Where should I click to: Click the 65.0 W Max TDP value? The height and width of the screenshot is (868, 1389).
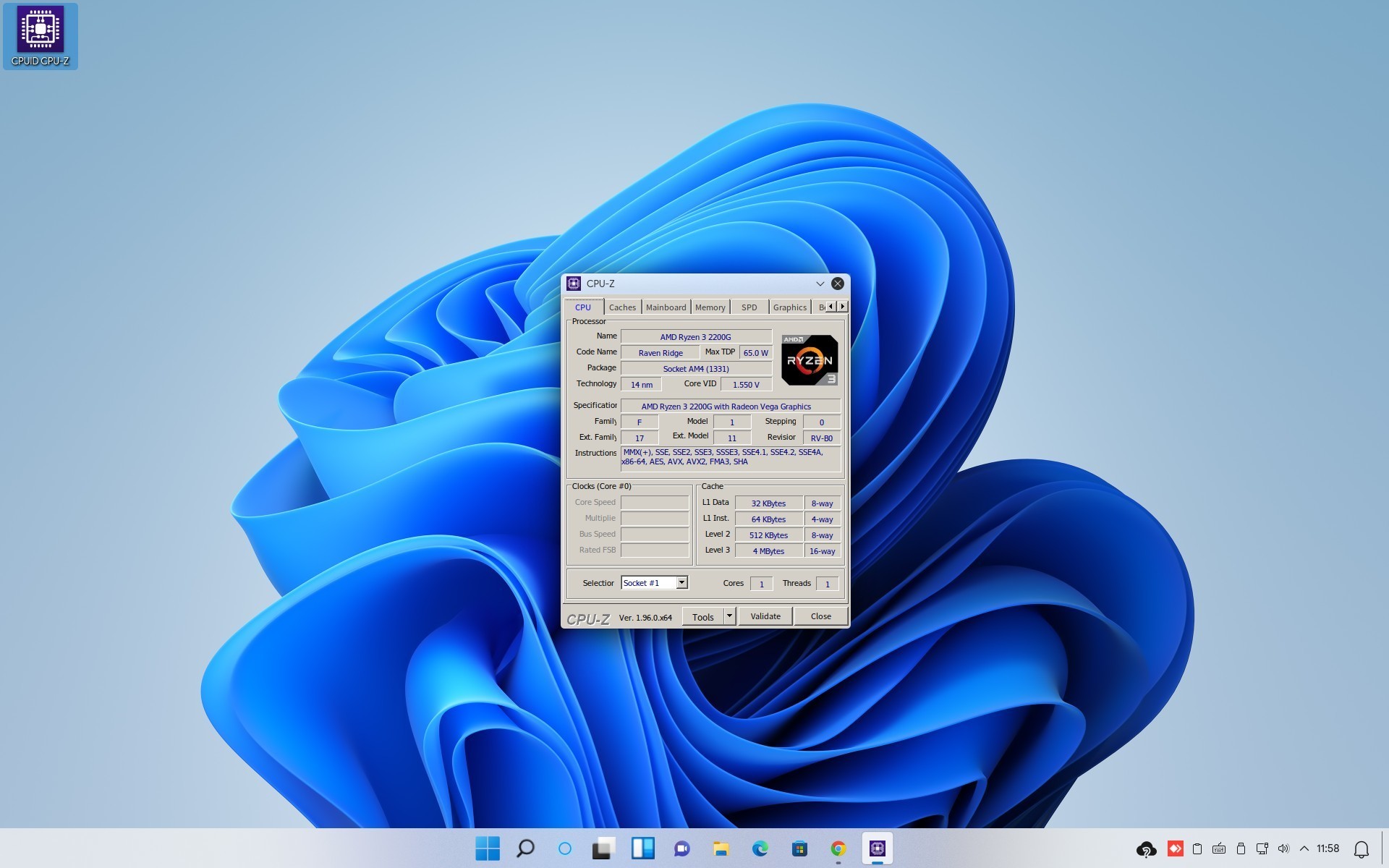pos(756,353)
